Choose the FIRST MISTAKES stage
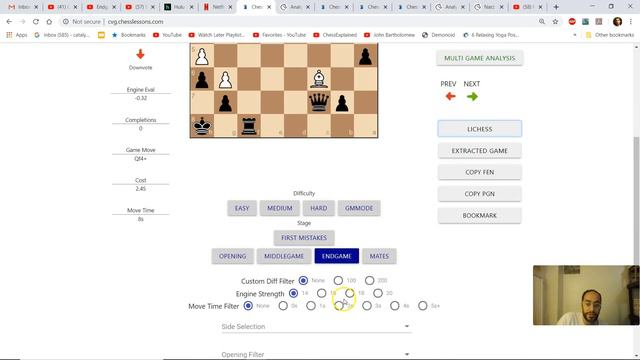640x360 pixels. (x=304, y=238)
